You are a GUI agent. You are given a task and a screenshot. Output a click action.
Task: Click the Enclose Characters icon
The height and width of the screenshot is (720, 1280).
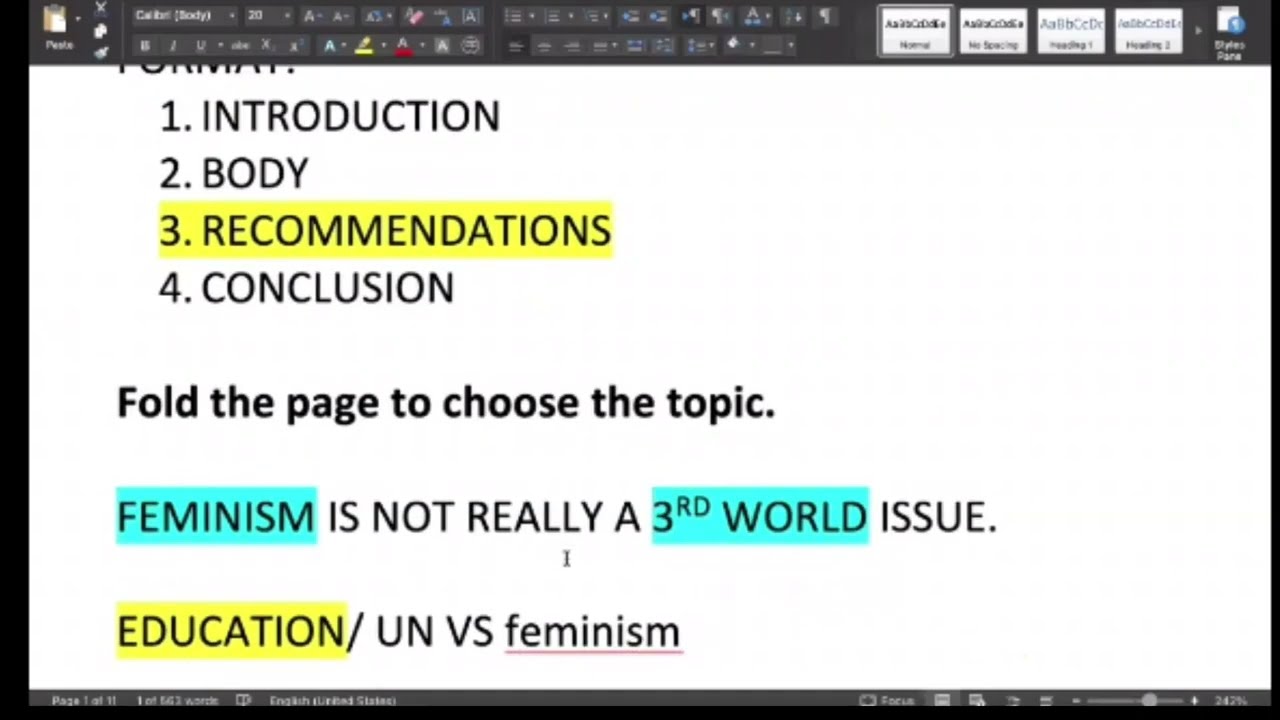(470, 46)
